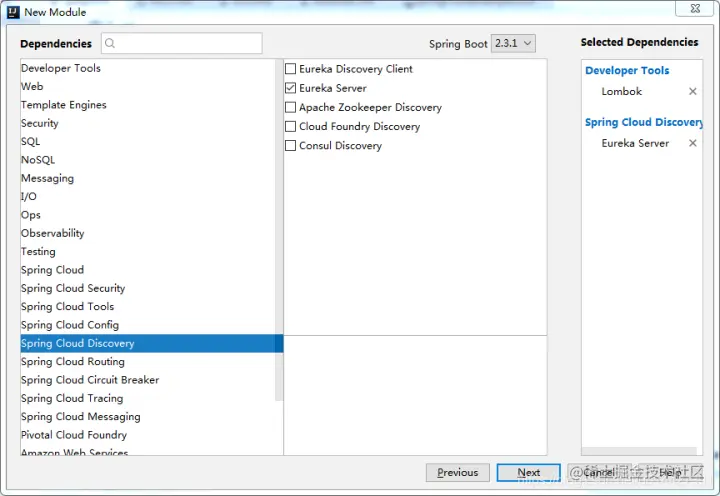The width and height of the screenshot is (720, 496).
Task: Select the Web category
Action: click(x=148, y=86)
